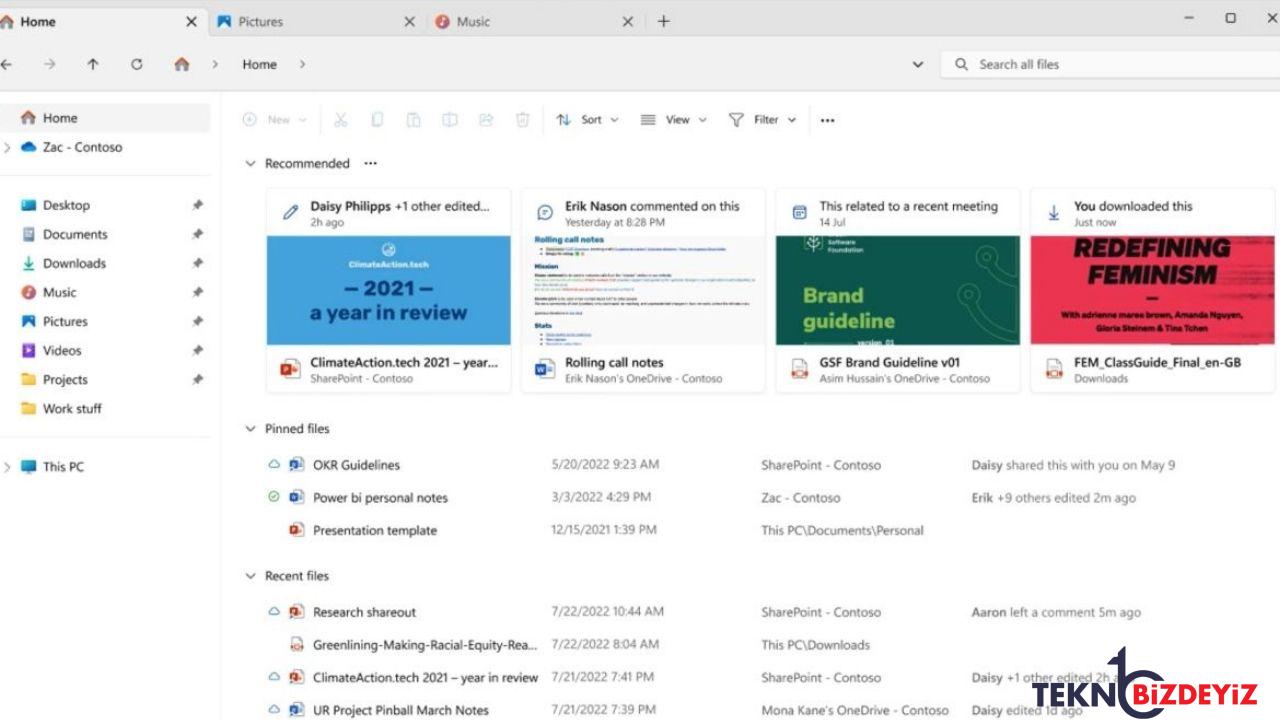The image size is (1280, 720).
Task: Expand the address bar history chevron
Action: [x=918, y=64]
